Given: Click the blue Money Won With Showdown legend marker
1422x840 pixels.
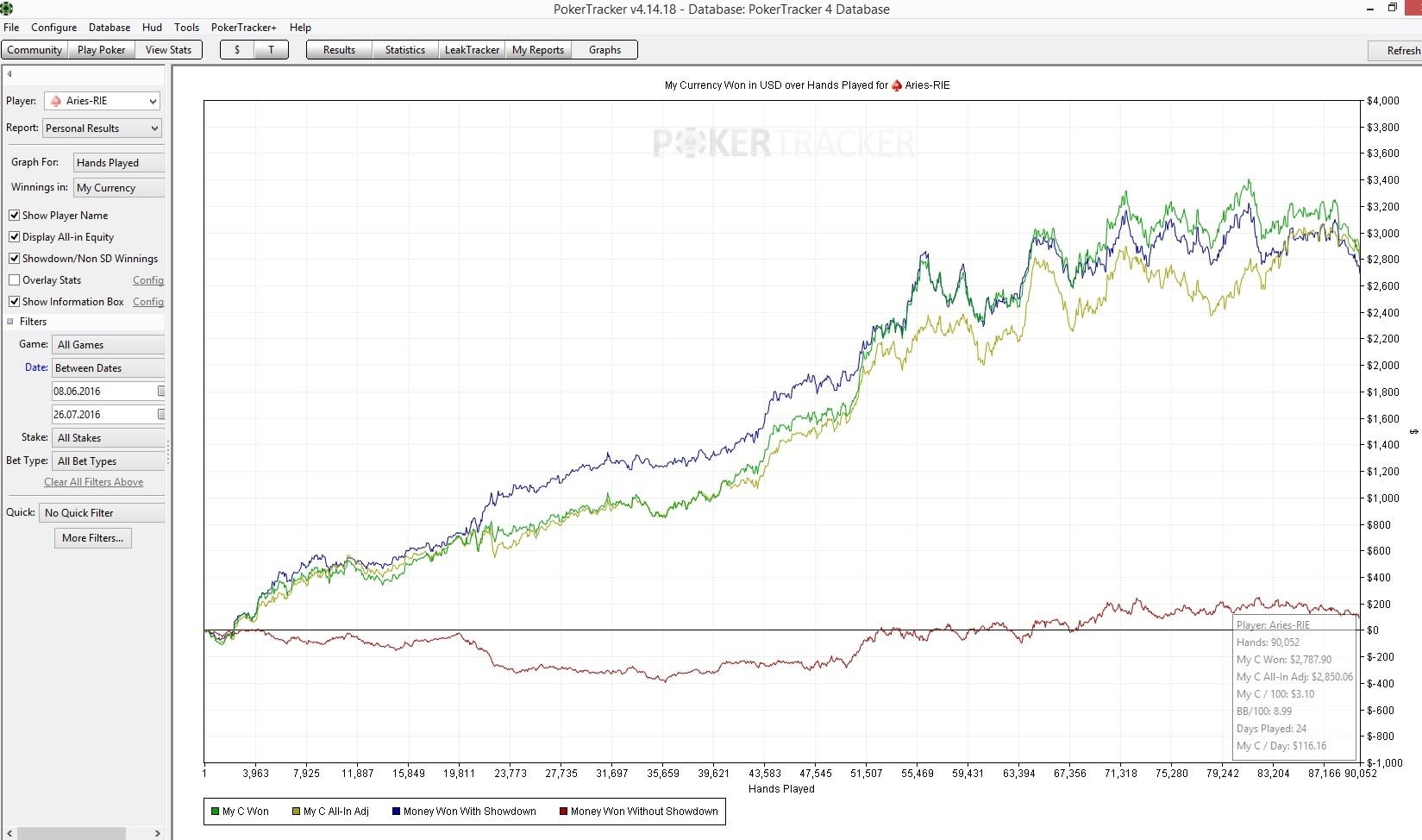Looking at the screenshot, I should 396,812.
